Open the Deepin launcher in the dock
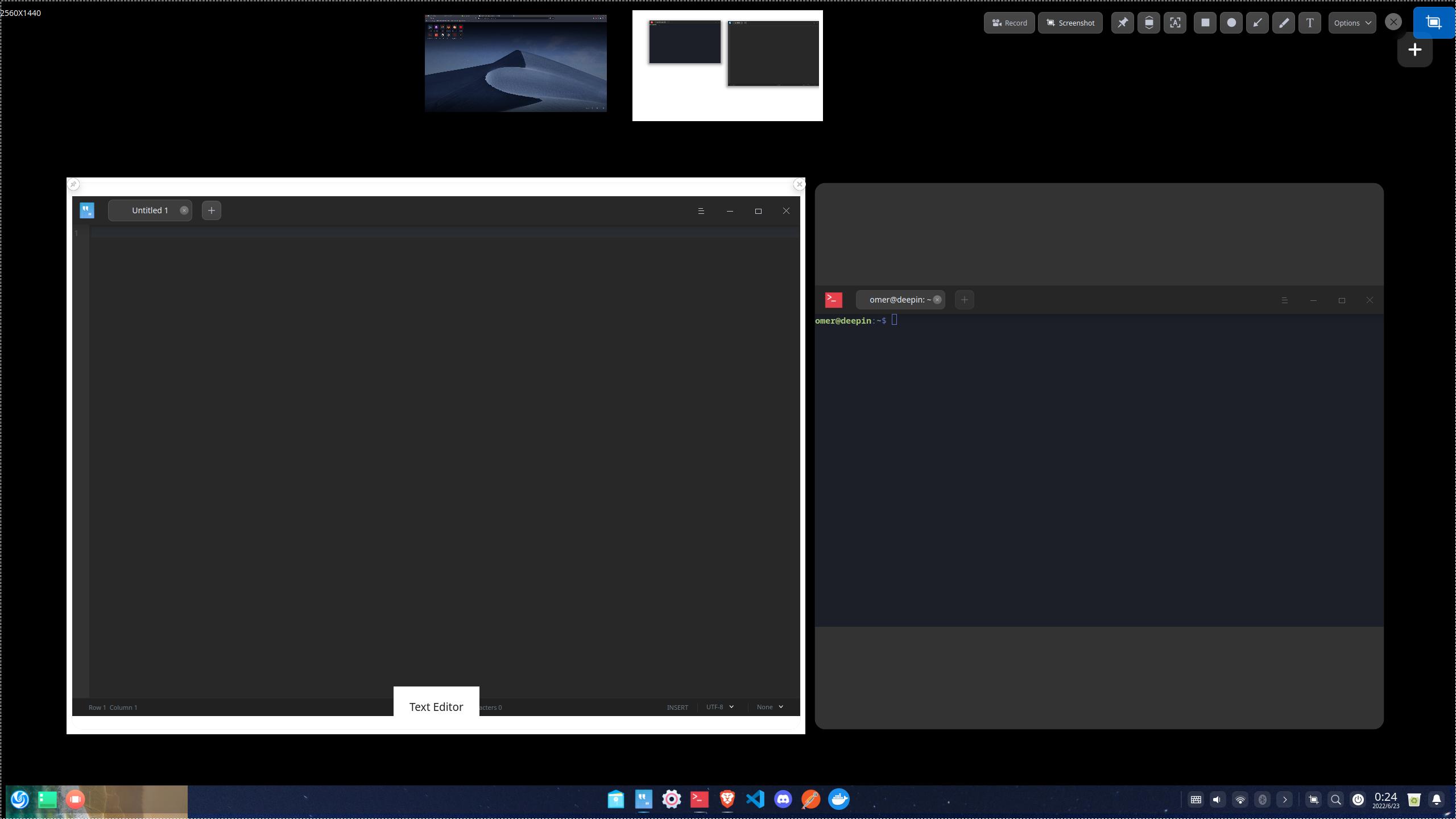The image size is (1456, 819). coord(20,799)
